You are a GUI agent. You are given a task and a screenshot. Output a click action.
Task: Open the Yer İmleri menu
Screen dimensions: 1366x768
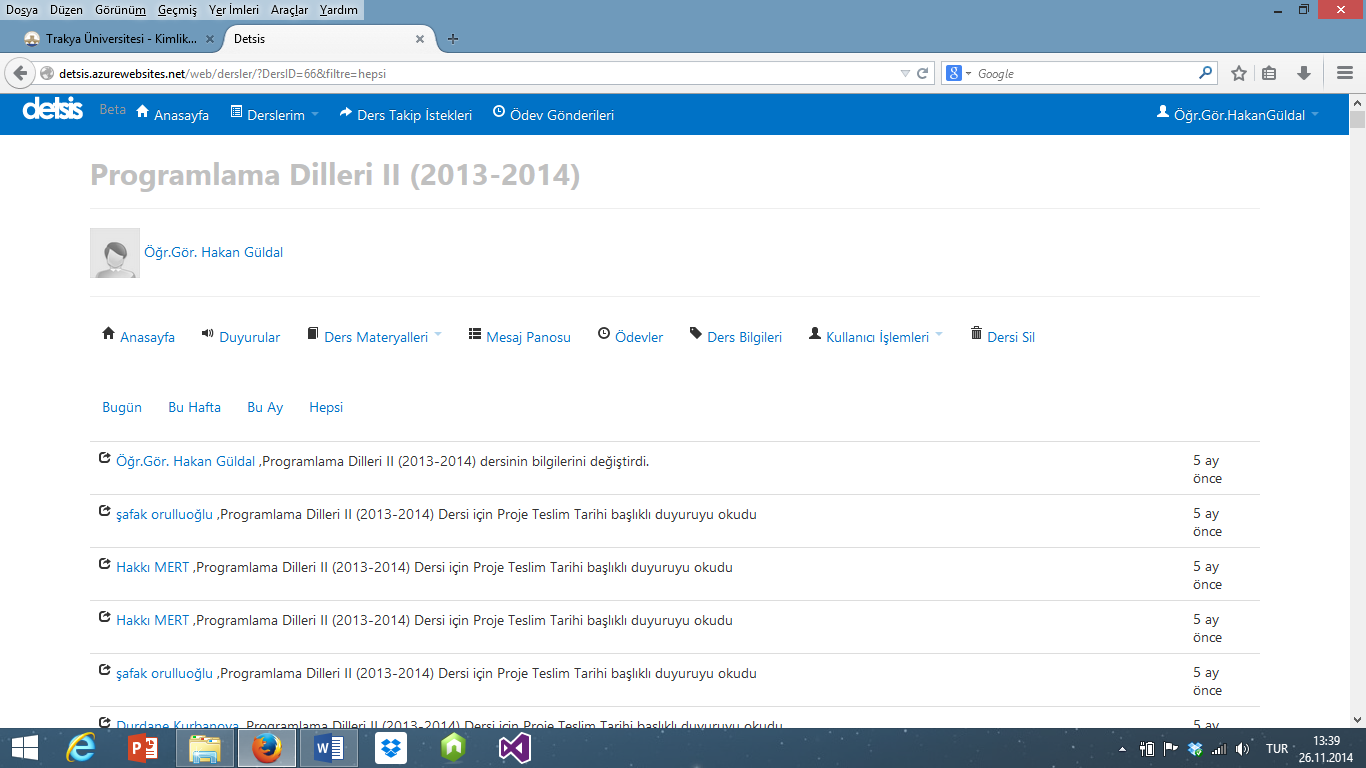(234, 10)
